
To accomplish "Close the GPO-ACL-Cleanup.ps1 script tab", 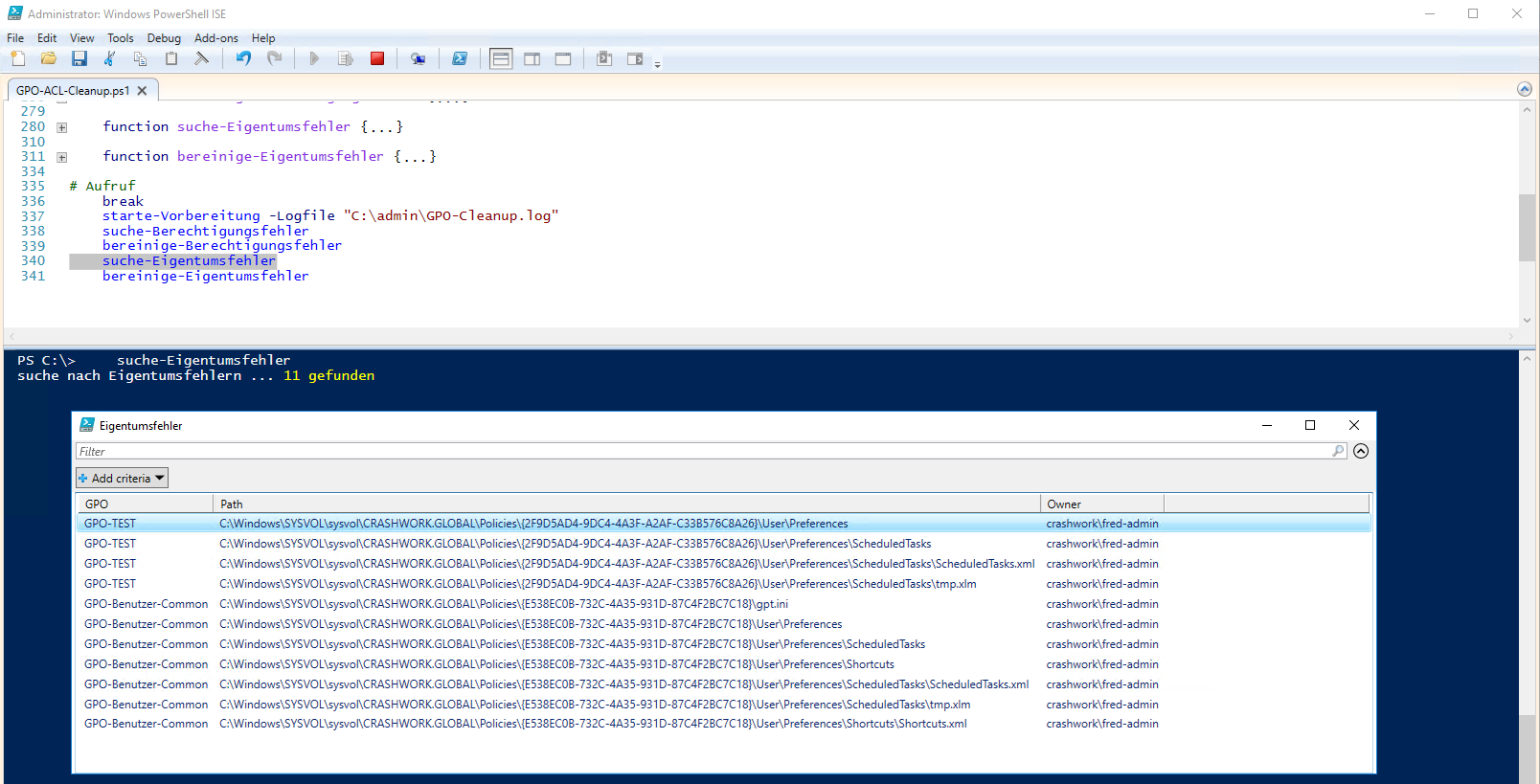I will pos(143,91).
